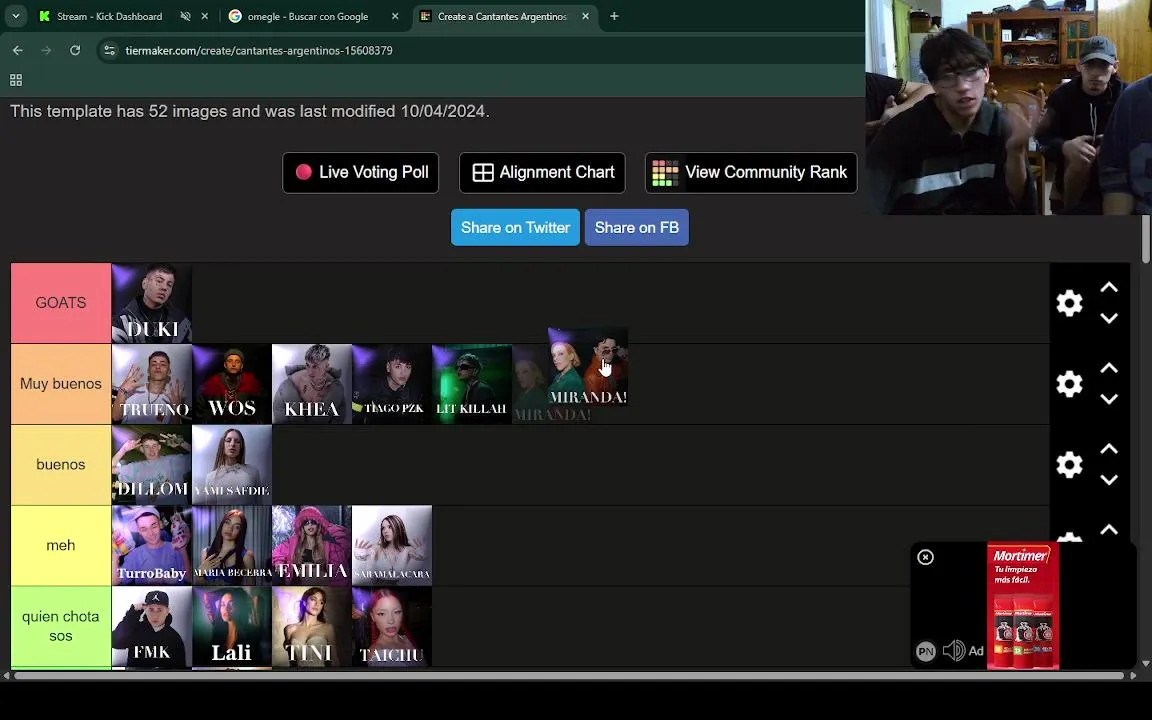
Task: Open a new browser tab
Action: tap(614, 16)
